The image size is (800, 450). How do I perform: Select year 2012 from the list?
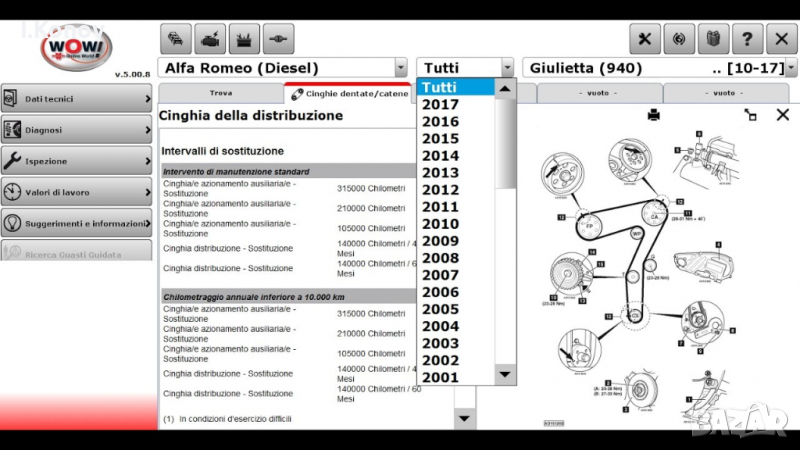(x=440, y=190)
